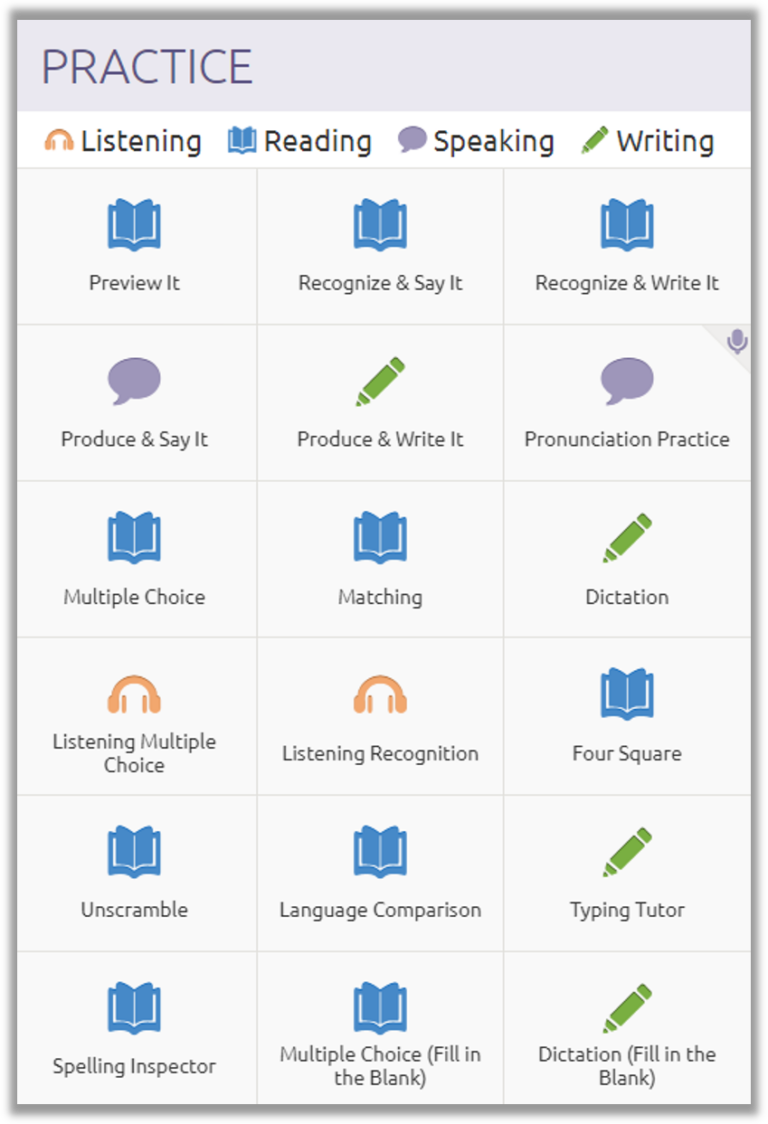The image size is (768, 1124).
Task: Toggle the Speaking filter in the legend
Action: (476, 140)
